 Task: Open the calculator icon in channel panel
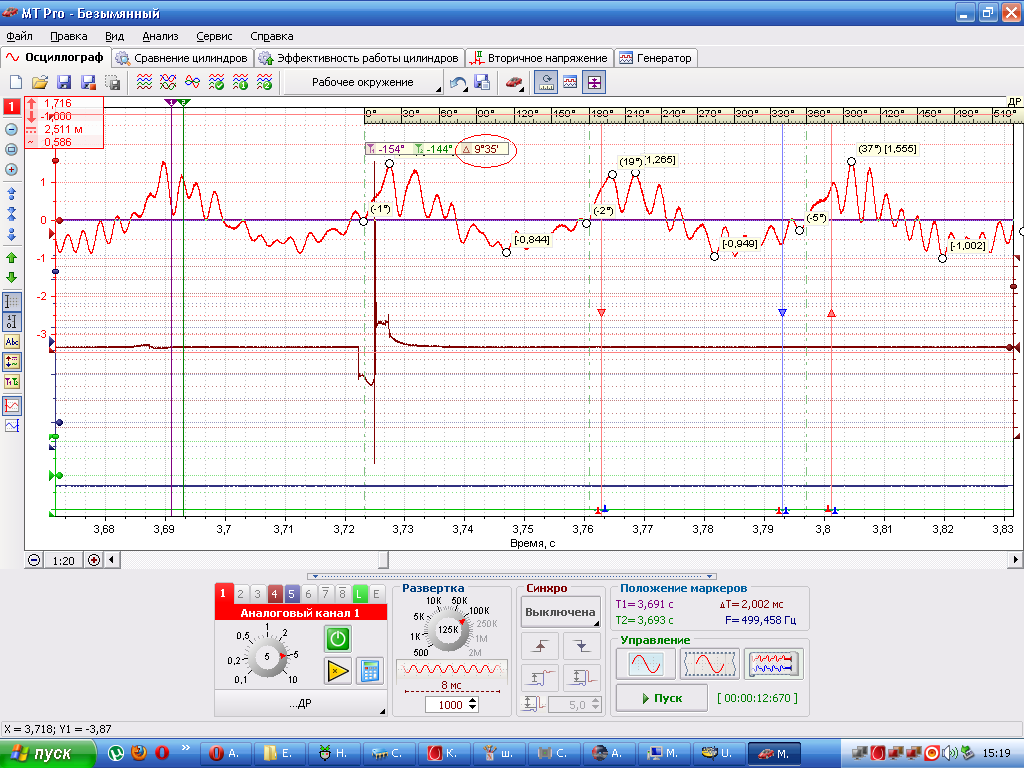[x=370, y=671]
